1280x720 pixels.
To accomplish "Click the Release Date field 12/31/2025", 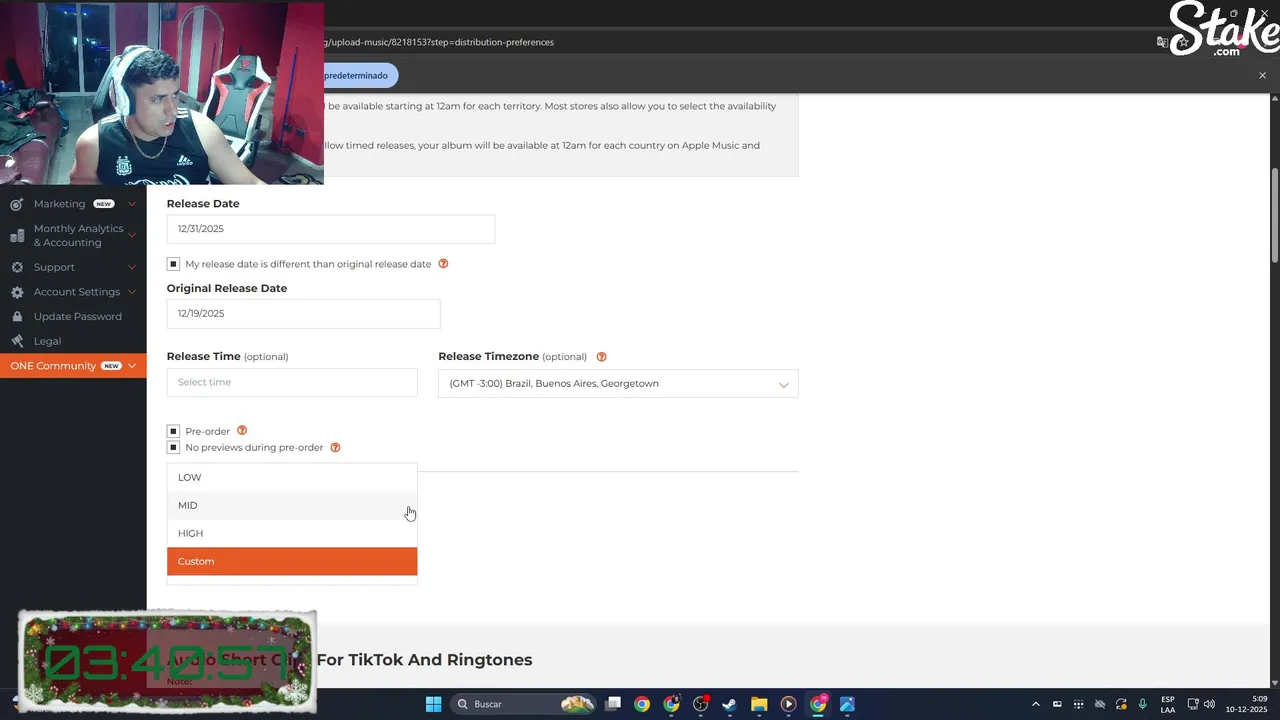I will (x=330, y=229).
